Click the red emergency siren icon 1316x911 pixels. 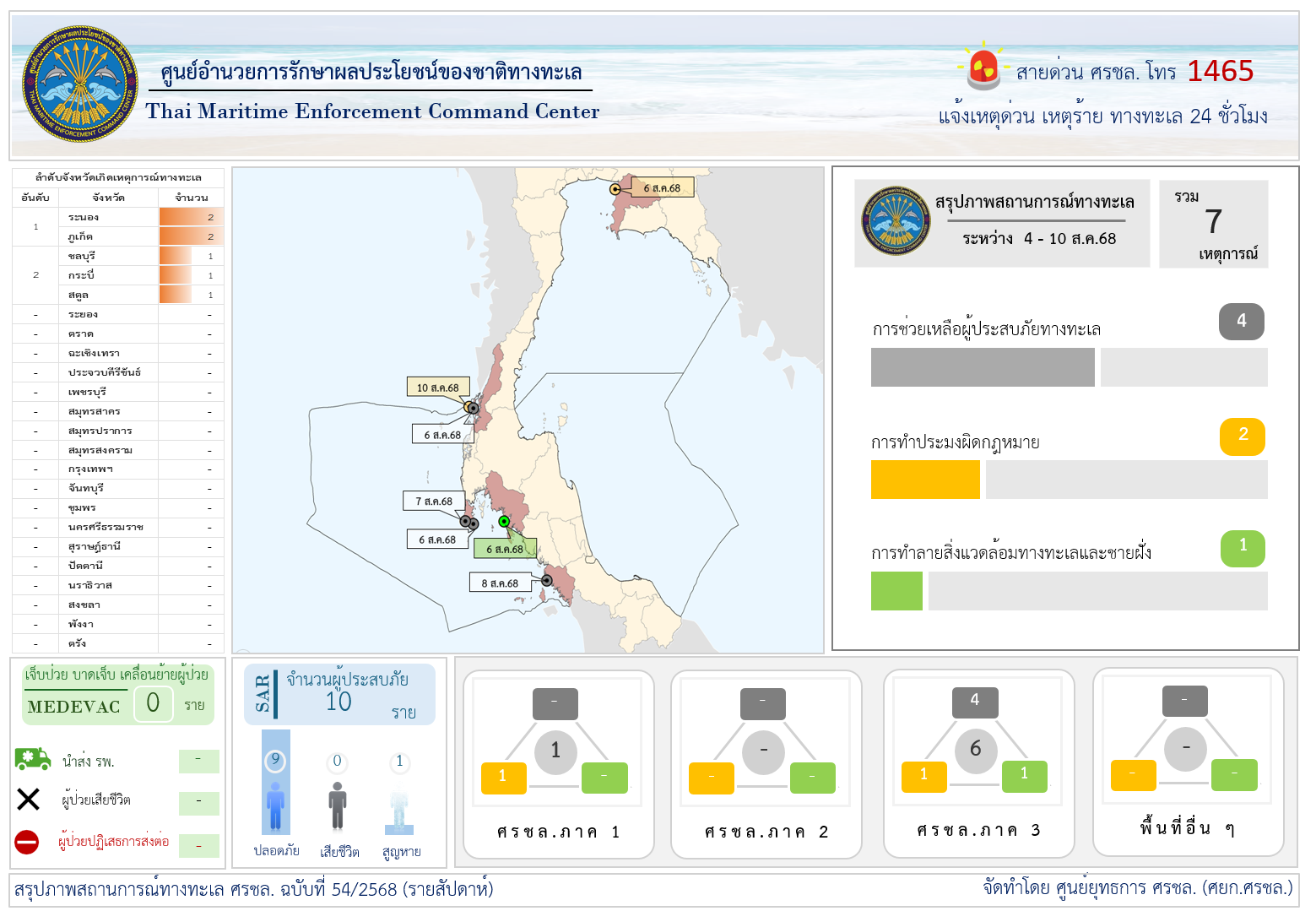[983, 68]
